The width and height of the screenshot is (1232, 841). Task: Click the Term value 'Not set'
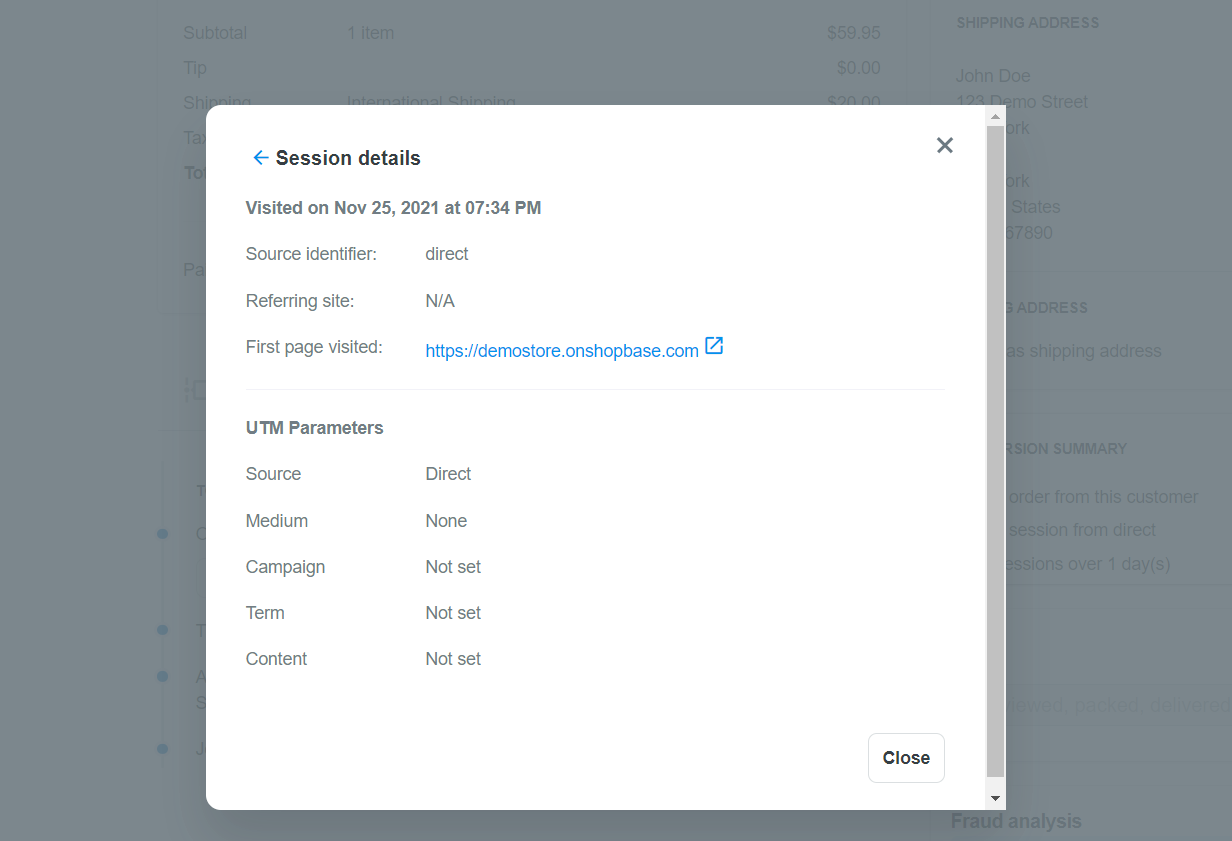point(453,613)
